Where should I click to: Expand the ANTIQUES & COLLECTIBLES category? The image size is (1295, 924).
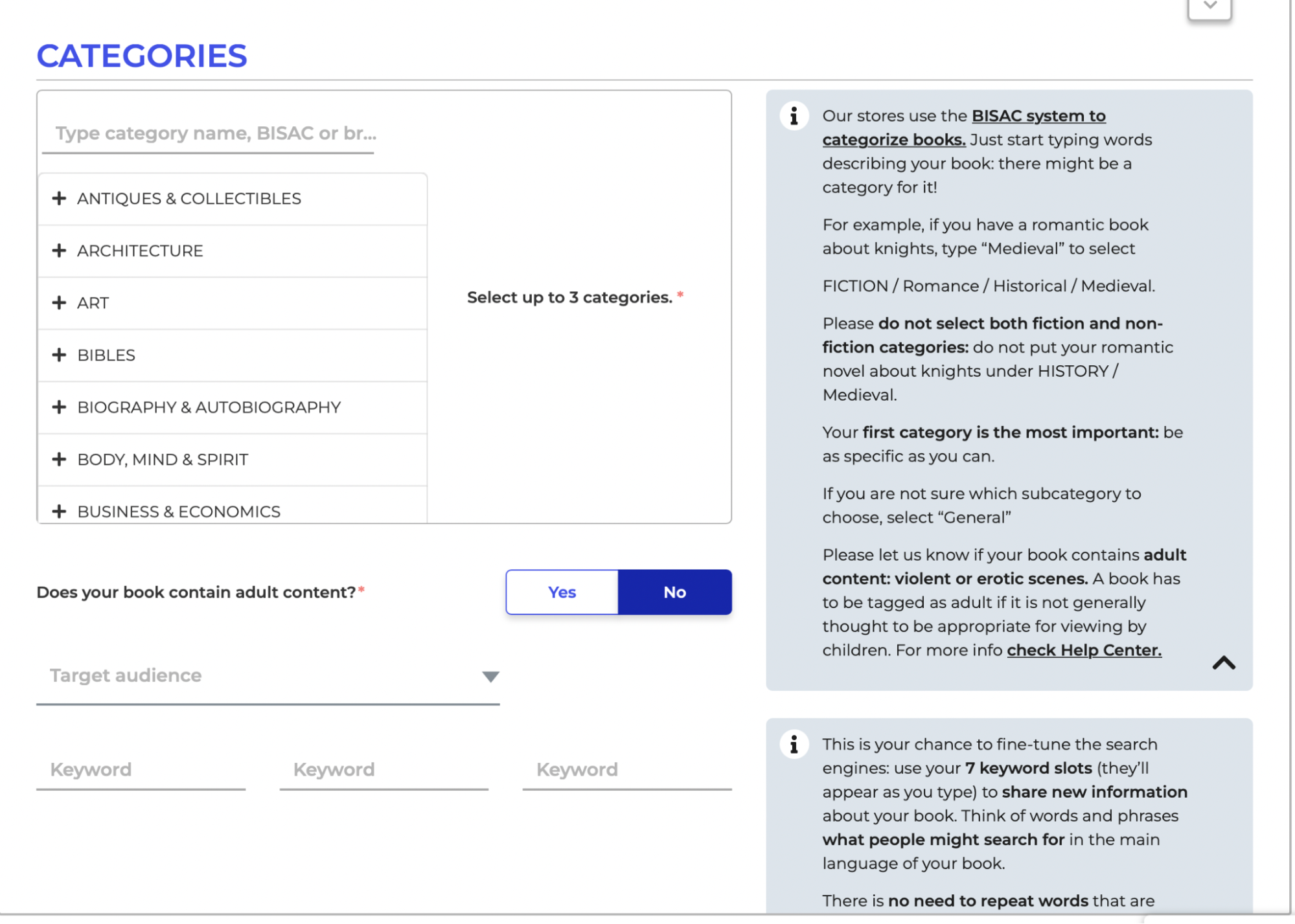[x=60, y=198]
